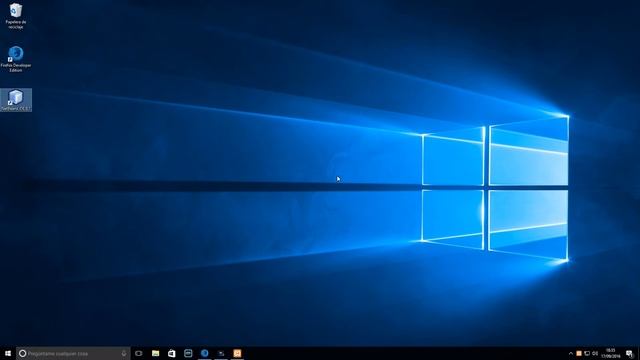Open the Action Center notifications icon
The width and height of the screenshot is (640, 360).
click(x=630, y=353)
